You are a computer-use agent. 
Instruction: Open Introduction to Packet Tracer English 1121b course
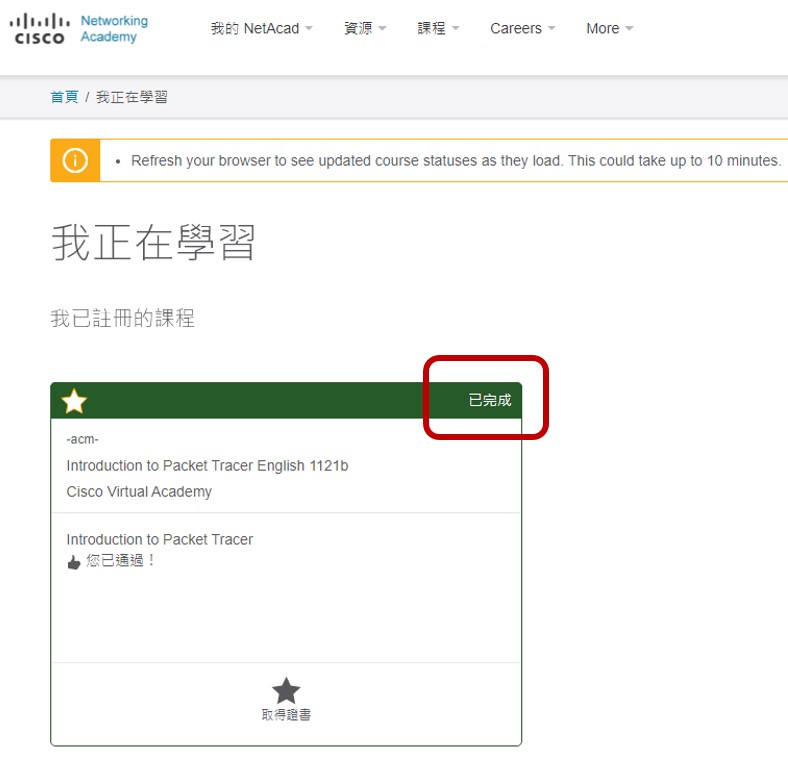pyautogui.click(x=207, y=466)
